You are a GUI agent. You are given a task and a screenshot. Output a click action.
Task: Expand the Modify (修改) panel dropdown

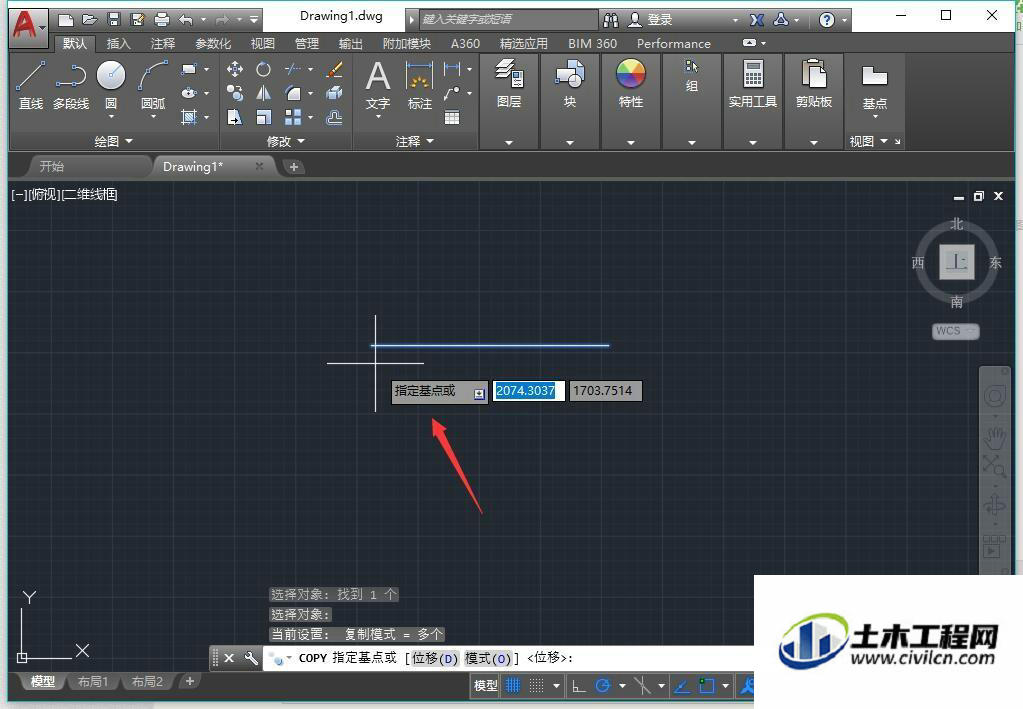pyautogui.click(x=285, y=141)
